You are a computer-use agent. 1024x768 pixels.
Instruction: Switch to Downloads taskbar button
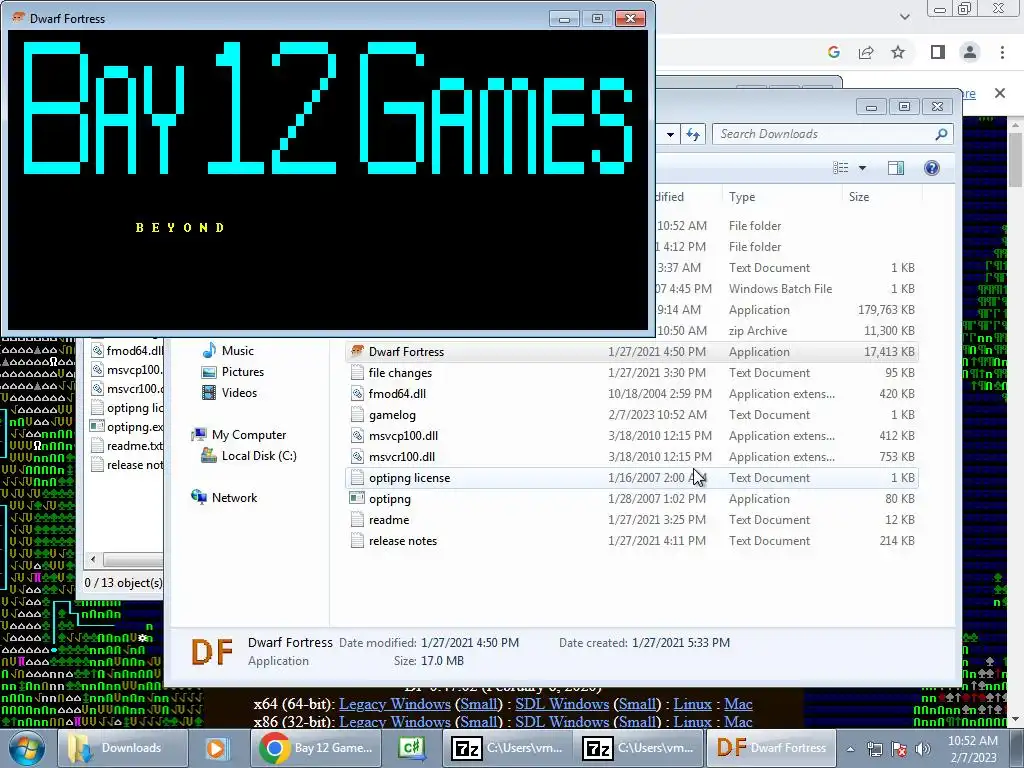coord(122,748)
